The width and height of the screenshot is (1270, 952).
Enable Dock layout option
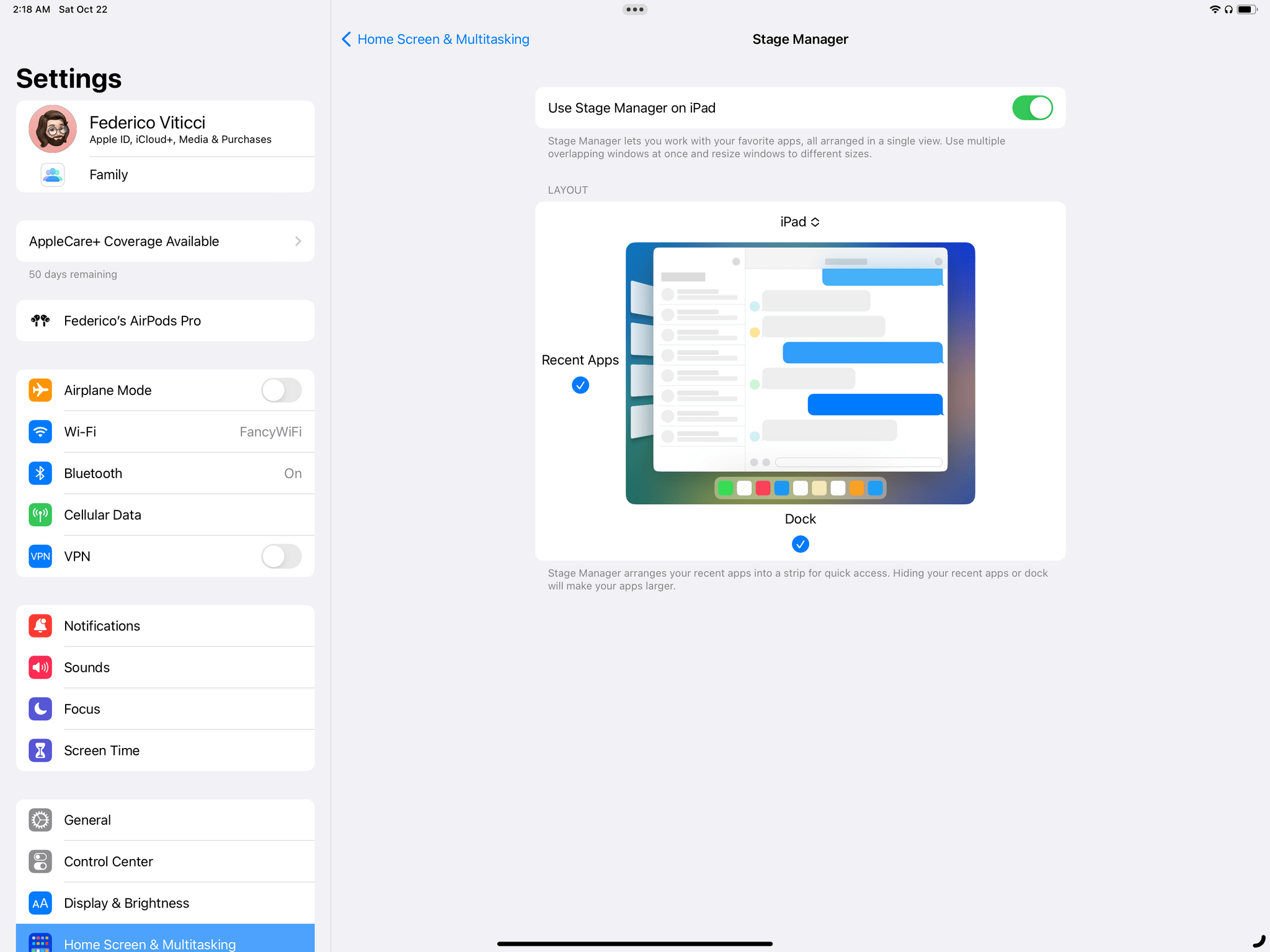click(800, 544)
